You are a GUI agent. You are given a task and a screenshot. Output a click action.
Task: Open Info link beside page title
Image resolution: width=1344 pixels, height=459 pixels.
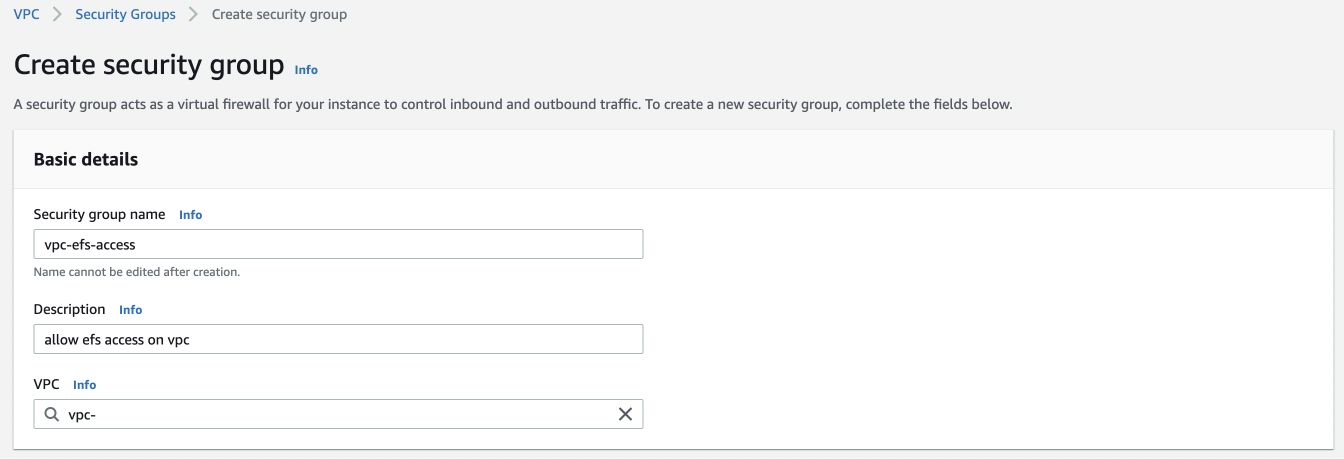coord(306,70)
